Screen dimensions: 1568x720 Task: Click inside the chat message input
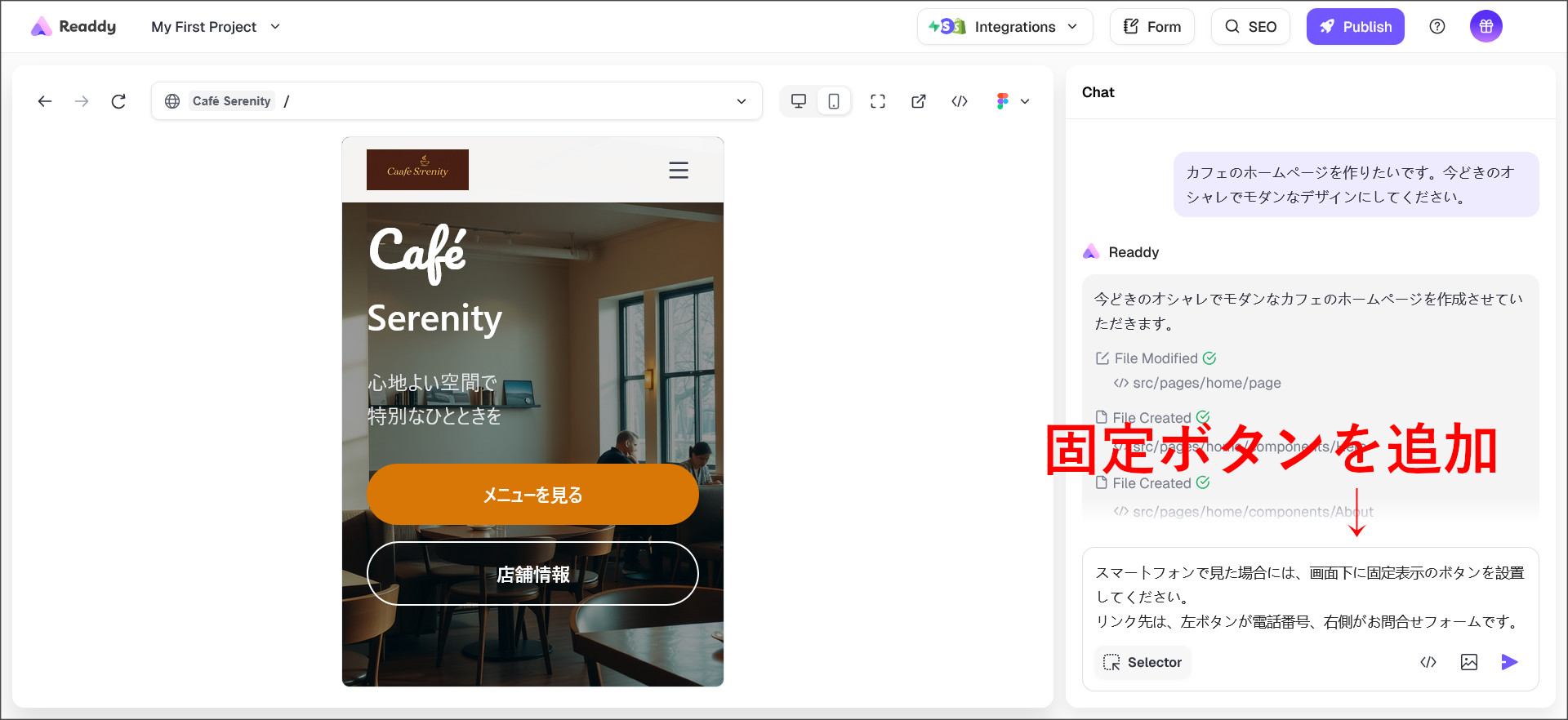1309,597
